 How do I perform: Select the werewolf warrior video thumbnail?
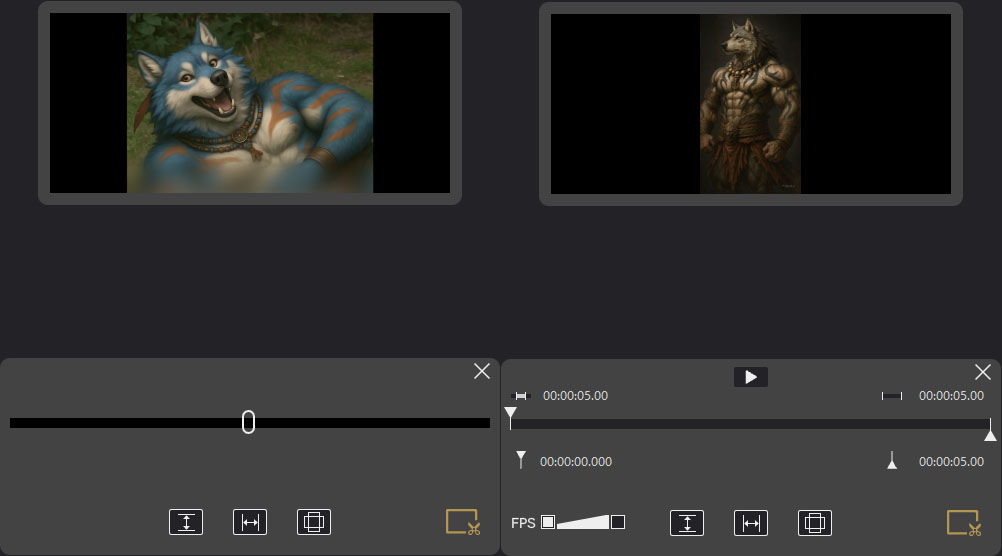751,104
